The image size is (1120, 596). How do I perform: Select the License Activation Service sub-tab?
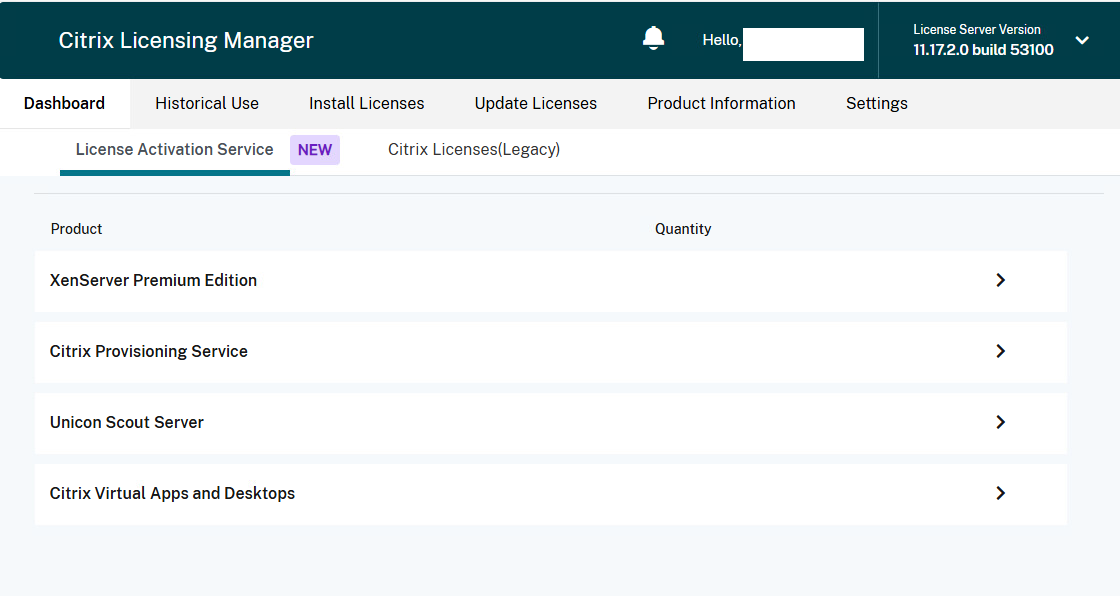[x=174, y=149]
